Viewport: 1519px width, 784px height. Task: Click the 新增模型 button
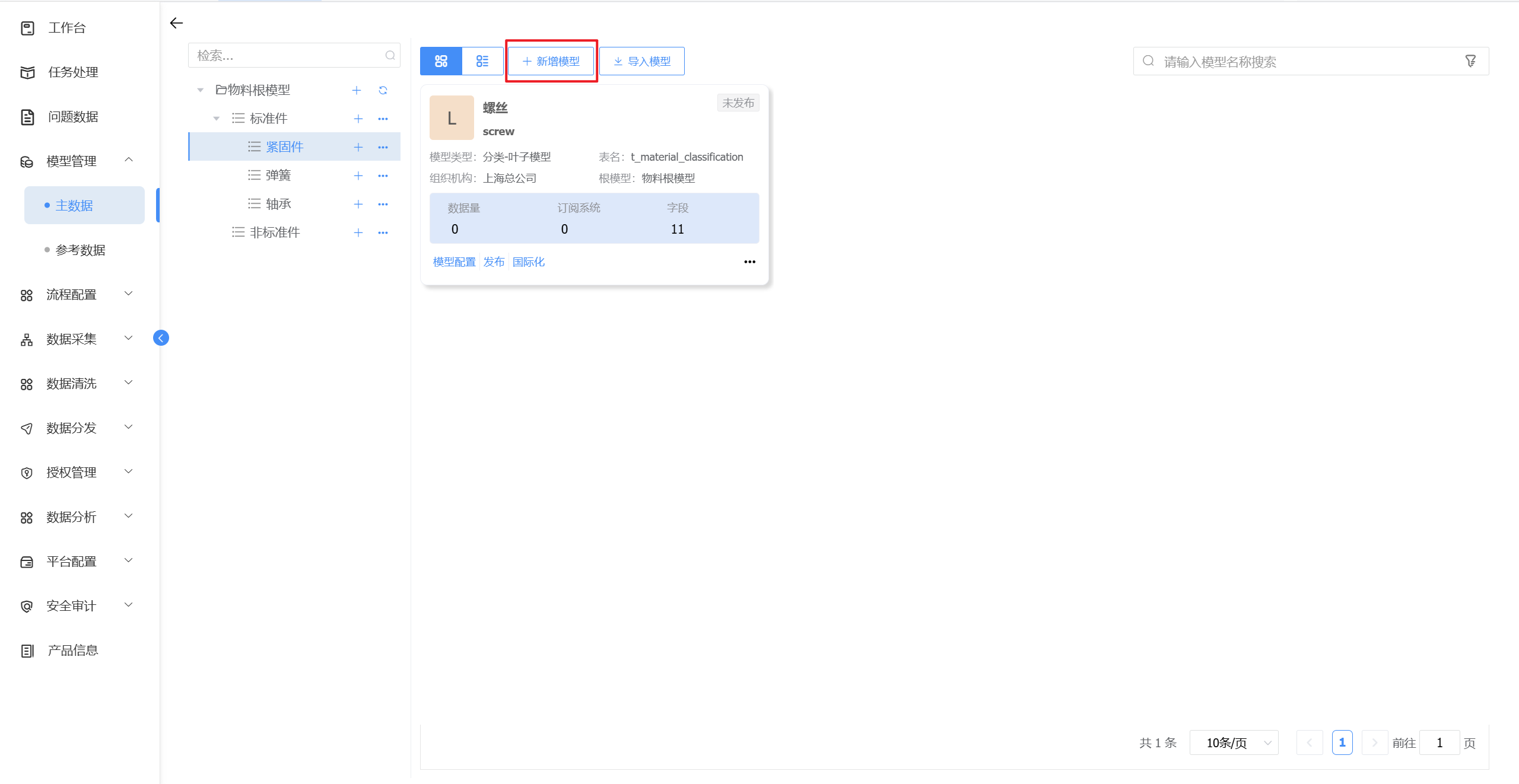[551, 61]
